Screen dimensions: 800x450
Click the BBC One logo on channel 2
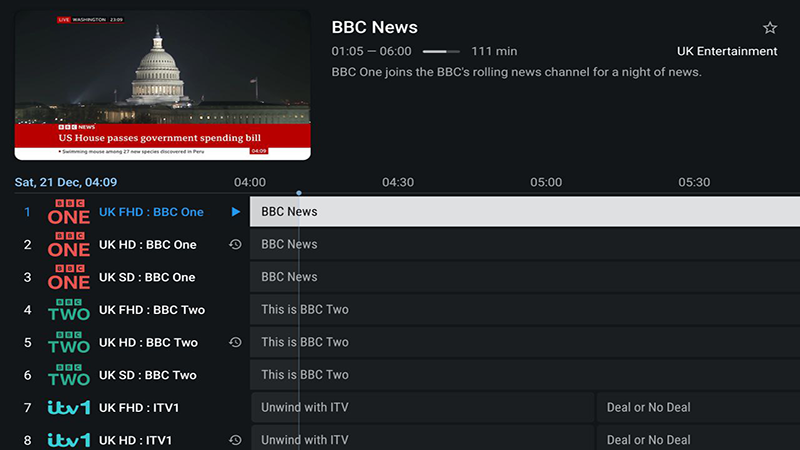tap(69, 244)
